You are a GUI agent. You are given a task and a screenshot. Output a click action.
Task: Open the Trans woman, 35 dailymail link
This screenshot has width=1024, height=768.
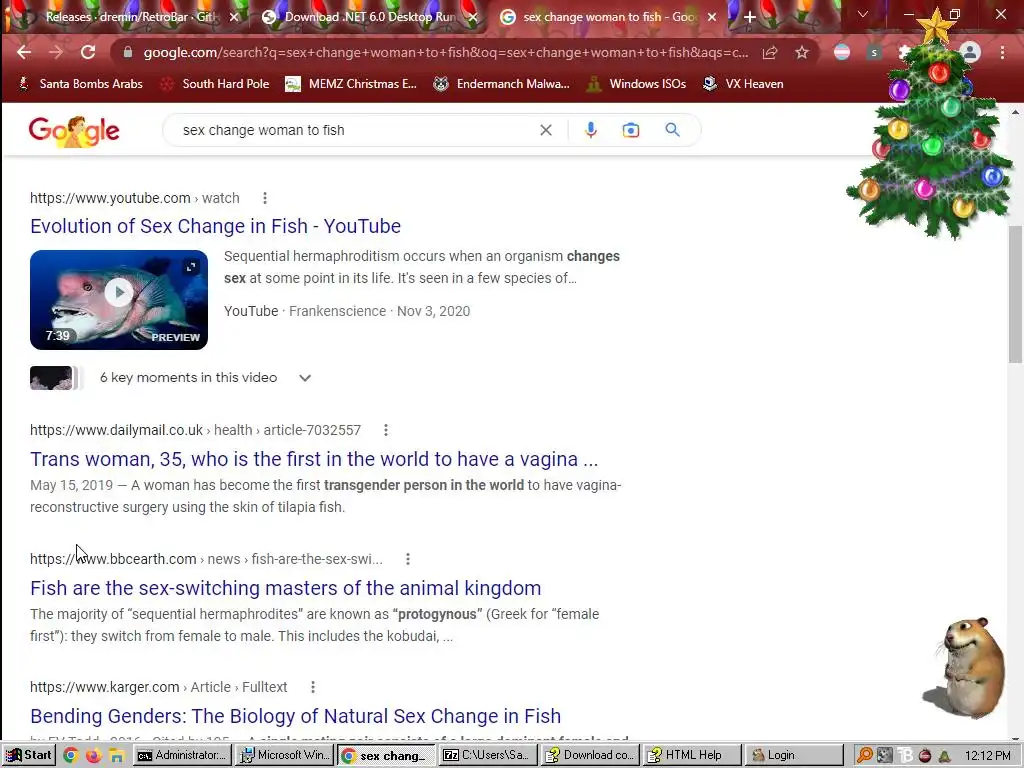(314, 459)
